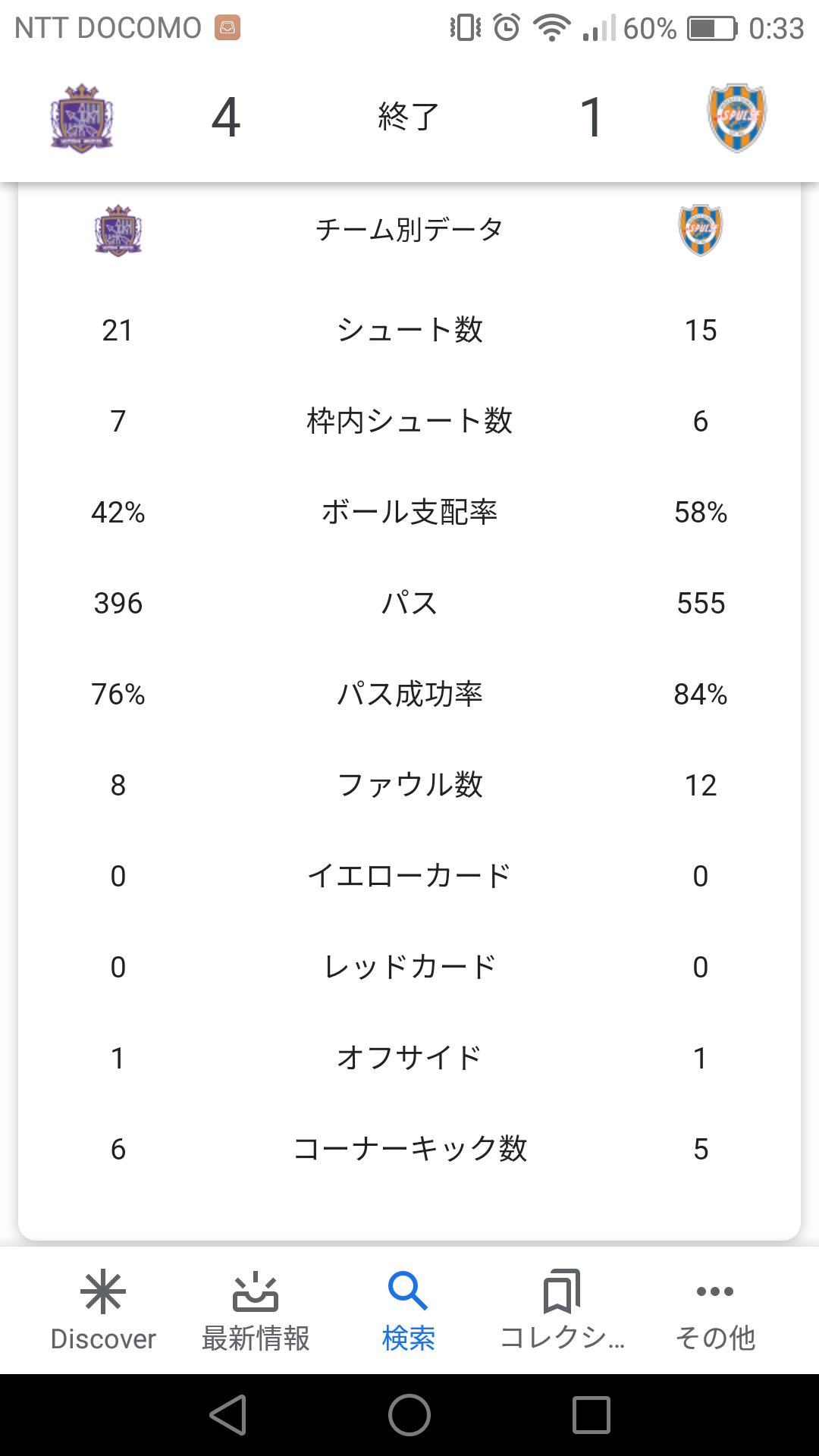Tap the ボール支配率 stat label
The width and height of the screenshot is (819, 1456).
[x=409, y=512]
